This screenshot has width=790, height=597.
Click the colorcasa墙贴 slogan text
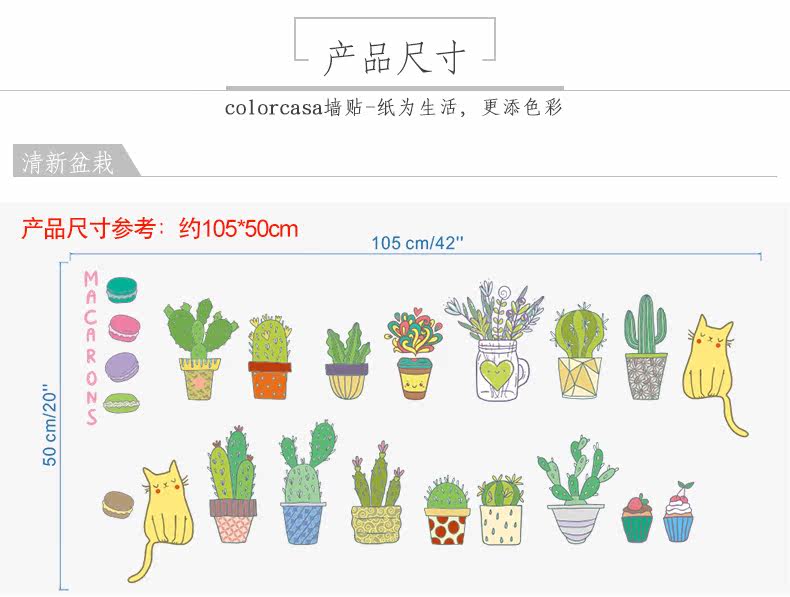pos(393,108)
